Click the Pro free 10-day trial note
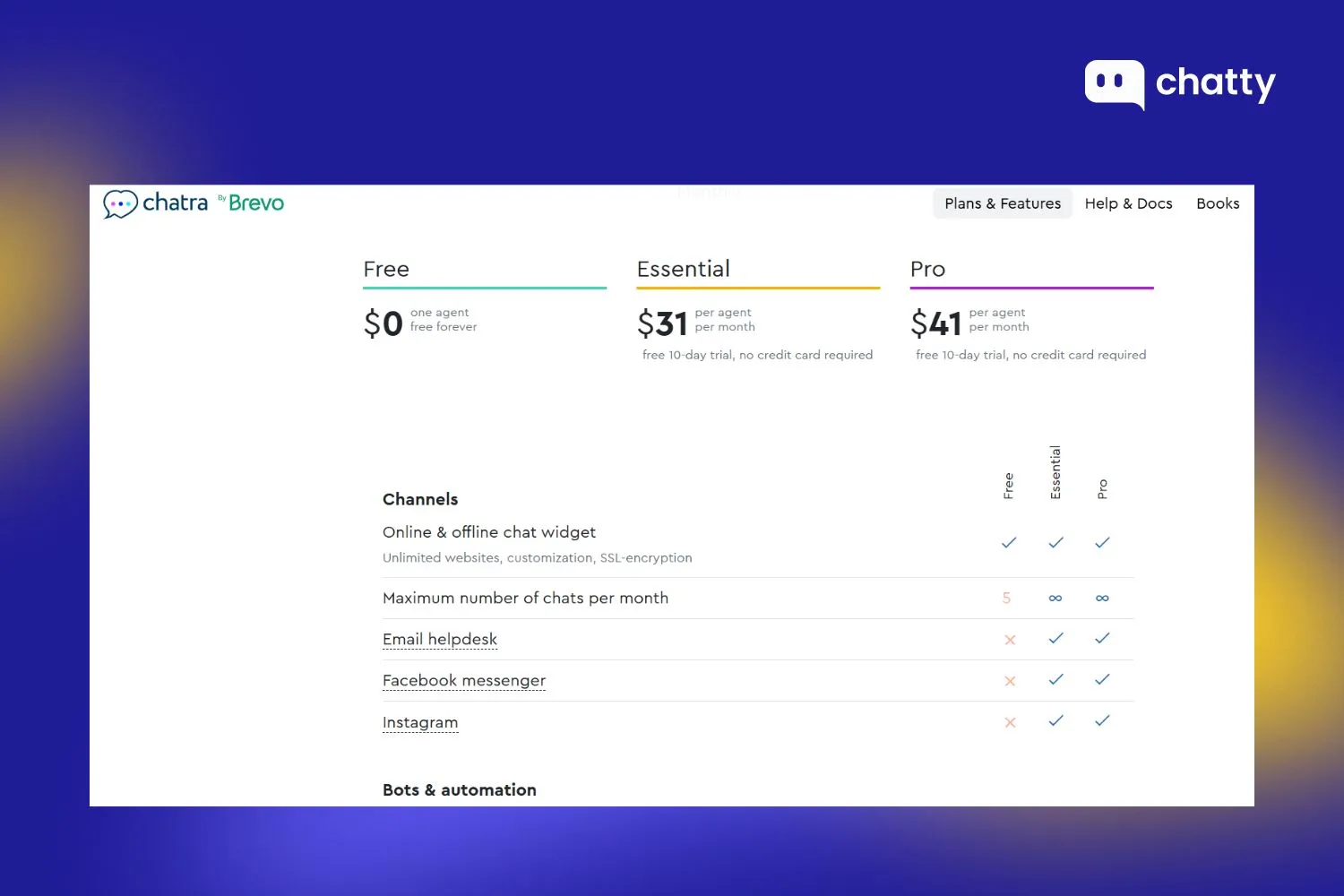1344x896 pixels. click(1030, 355)
